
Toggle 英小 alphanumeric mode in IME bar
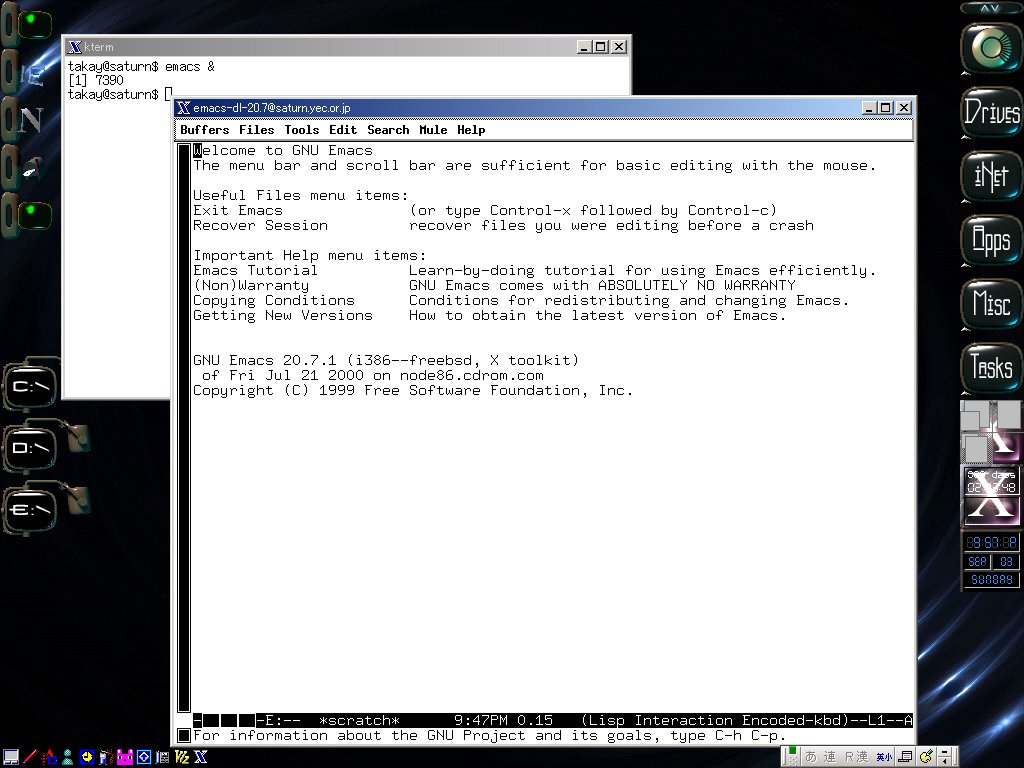tap(884, 757)
